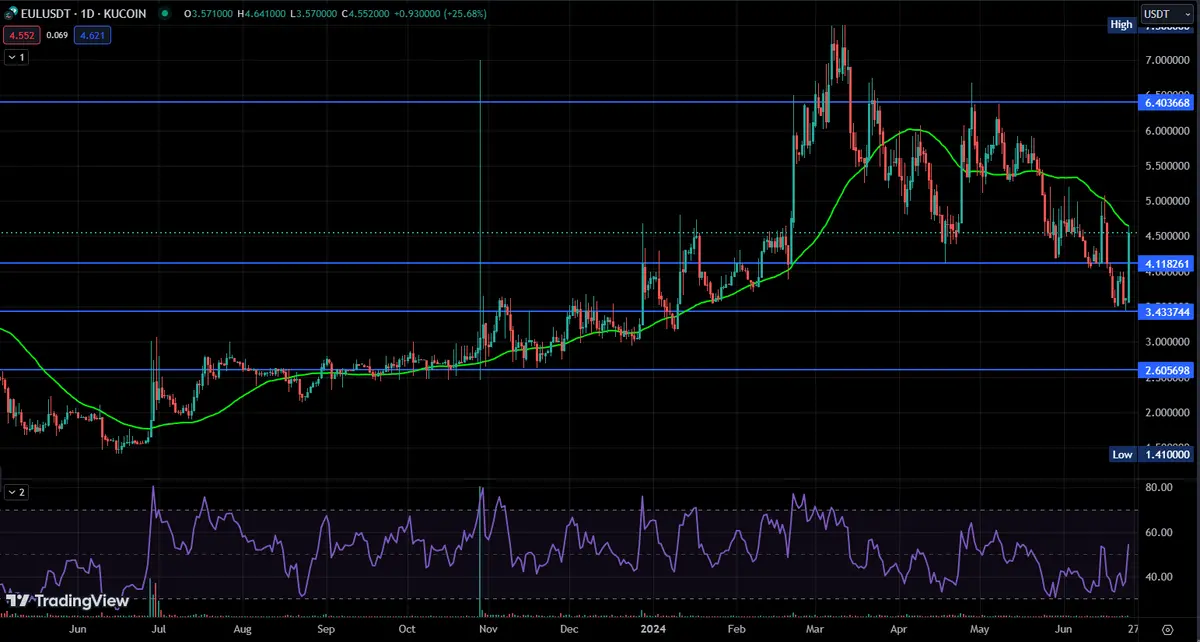Click the Feb label on time axis
Screen dimensions: 1200x642
[736, 631]
